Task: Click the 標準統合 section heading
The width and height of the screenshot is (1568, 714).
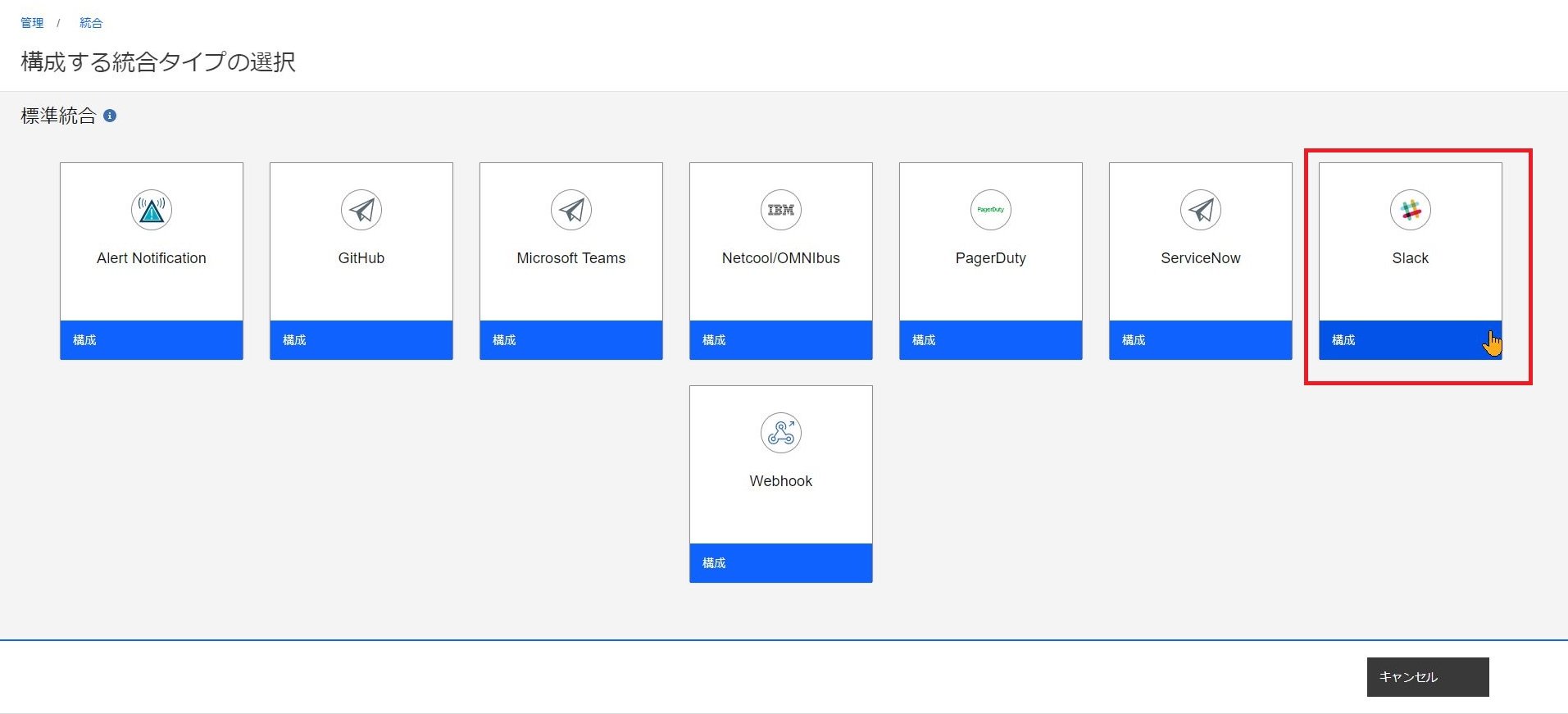Action: [x=58, y=116]
